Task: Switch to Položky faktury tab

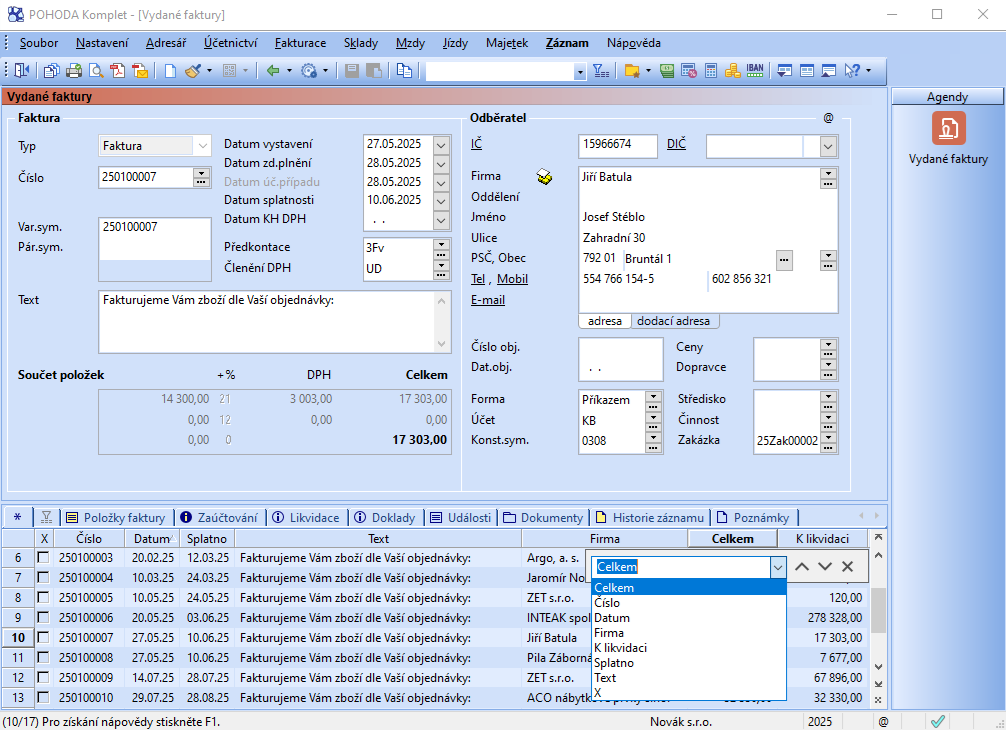Action: click(116, 517)
